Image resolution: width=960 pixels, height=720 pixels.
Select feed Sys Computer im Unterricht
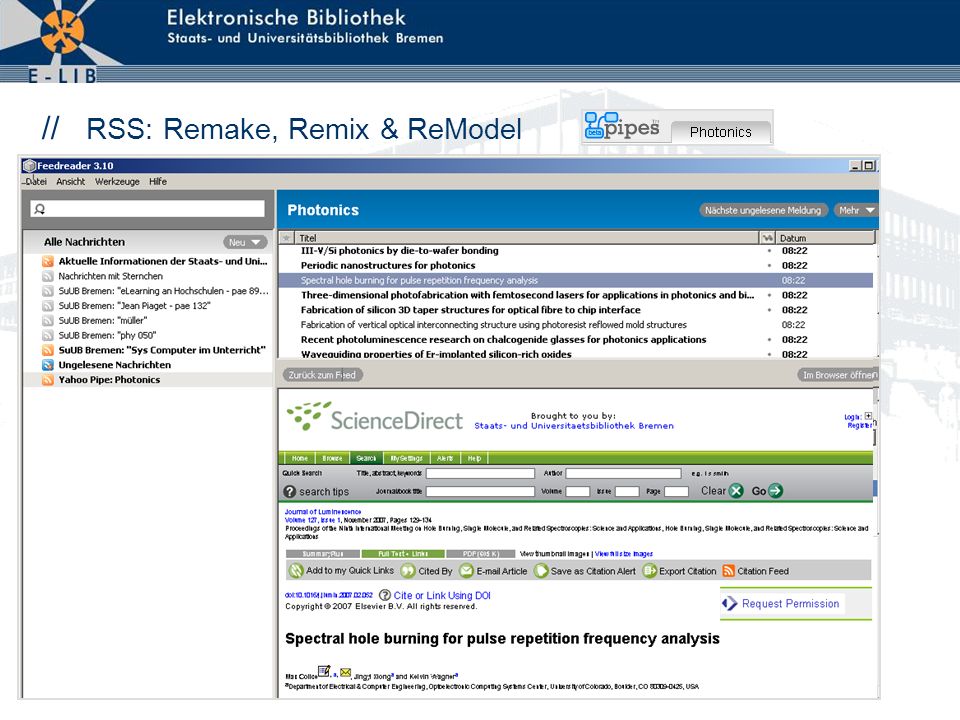click(162, 350)
